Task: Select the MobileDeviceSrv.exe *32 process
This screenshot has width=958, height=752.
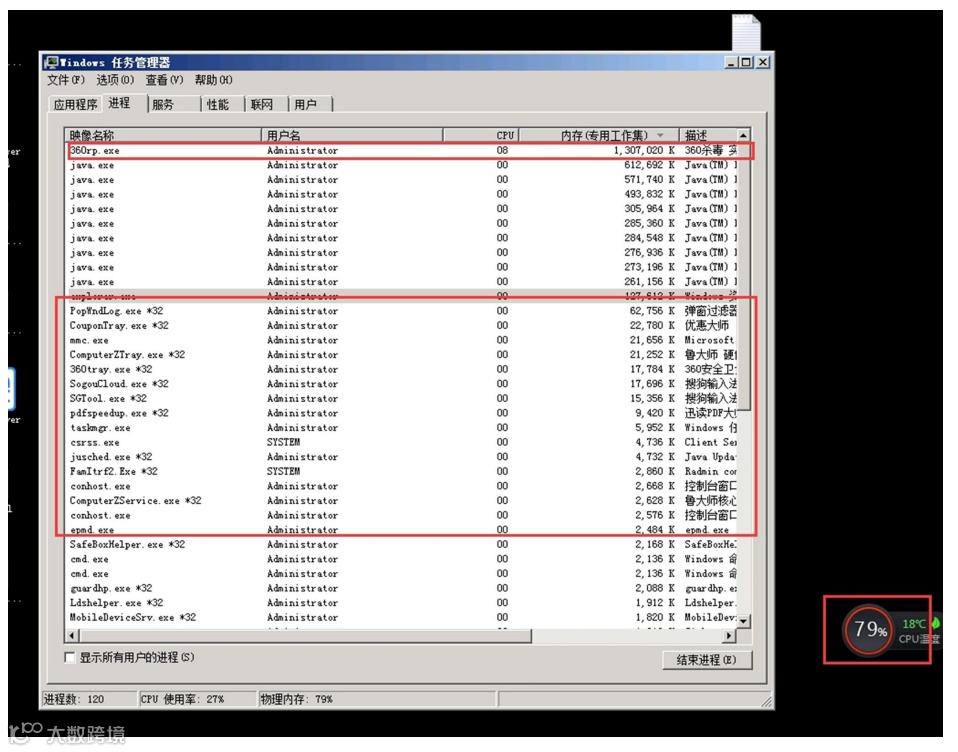Action: (401, 618)
